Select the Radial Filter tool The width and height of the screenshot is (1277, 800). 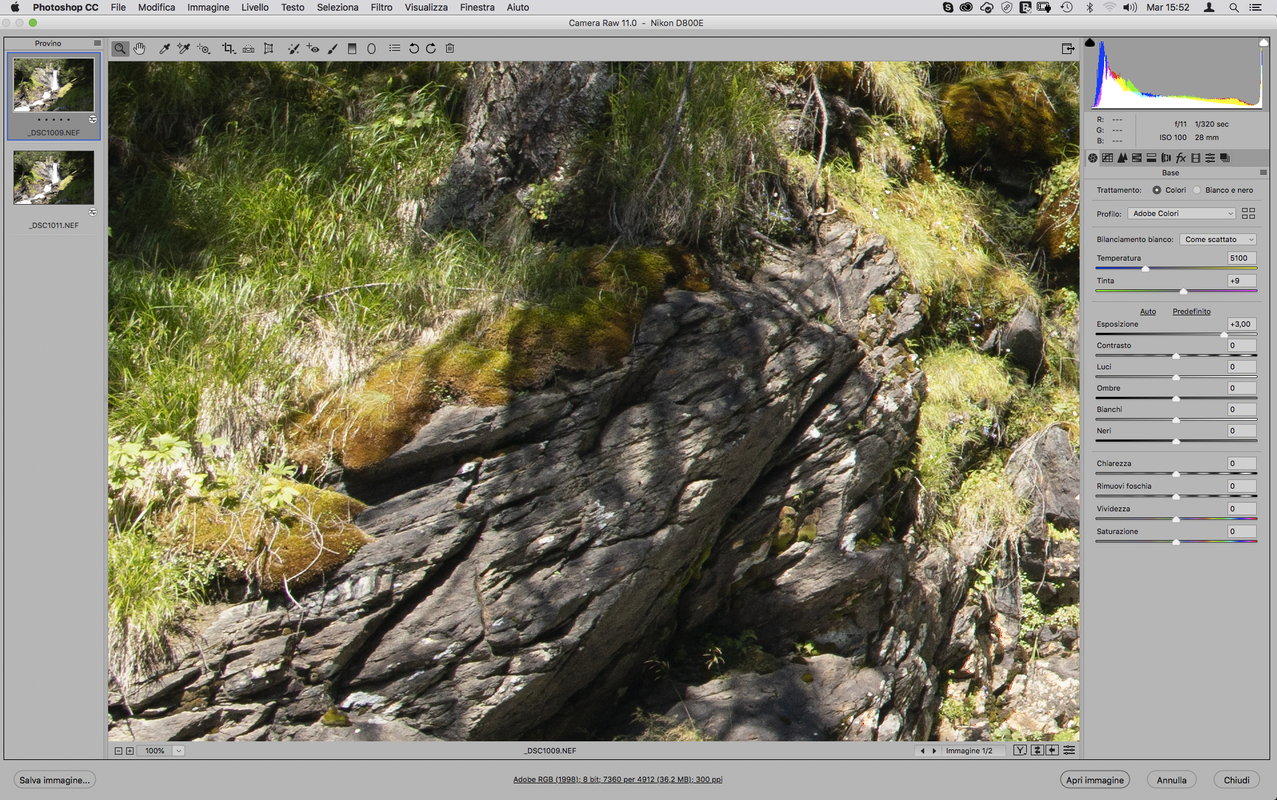tap(371, 48)
